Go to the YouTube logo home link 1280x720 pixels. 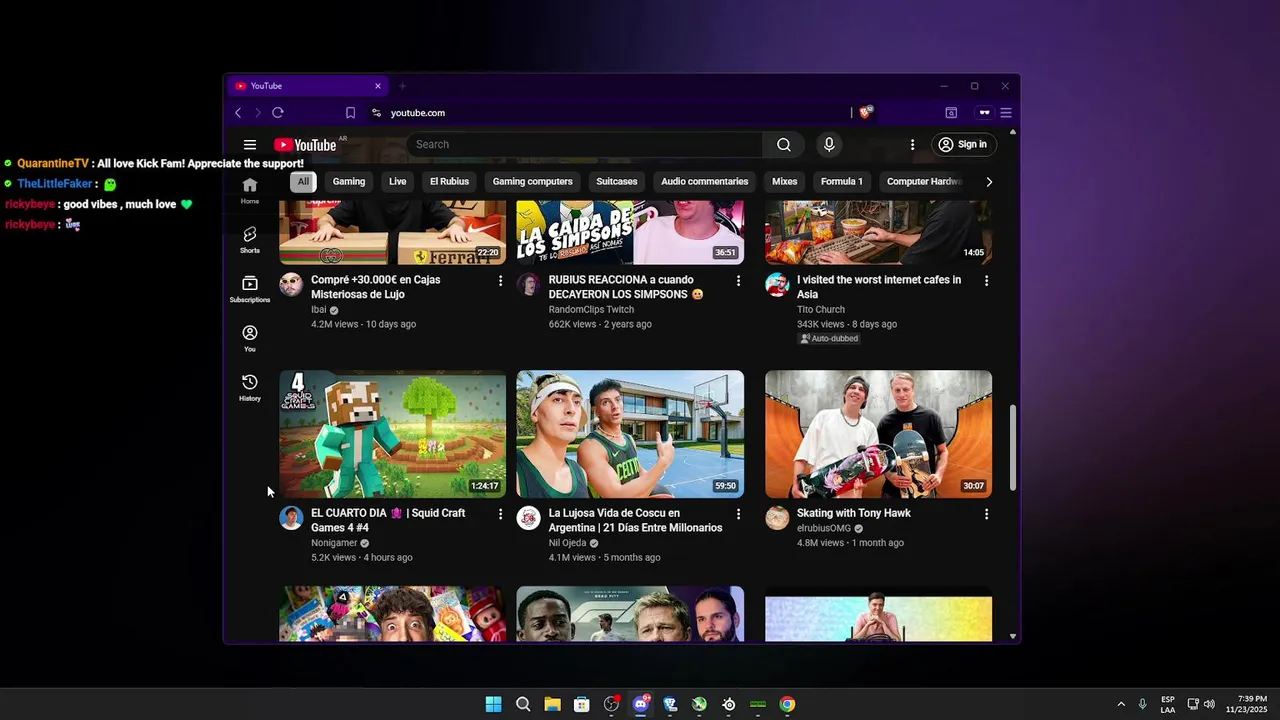(x=305, y=145)
